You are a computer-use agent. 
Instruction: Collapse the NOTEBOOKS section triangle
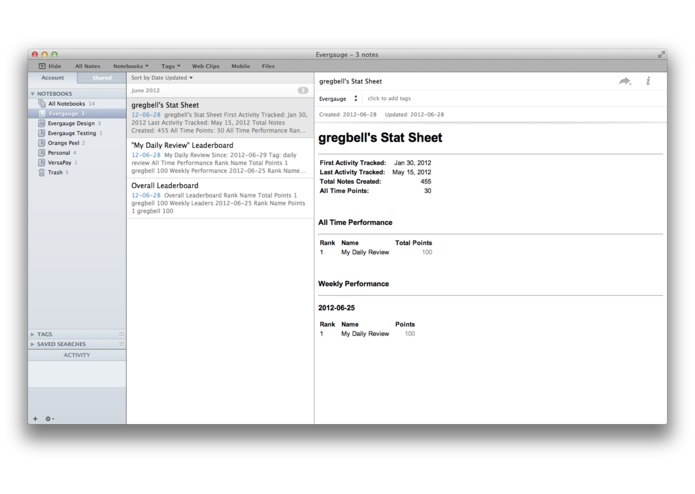pyautogui.click(x=32, y=94)
